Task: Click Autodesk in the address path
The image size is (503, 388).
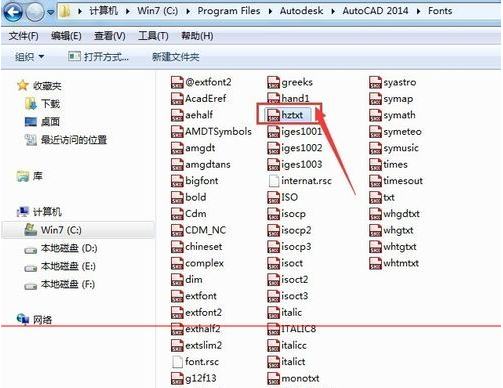Action: coord(301,11)
